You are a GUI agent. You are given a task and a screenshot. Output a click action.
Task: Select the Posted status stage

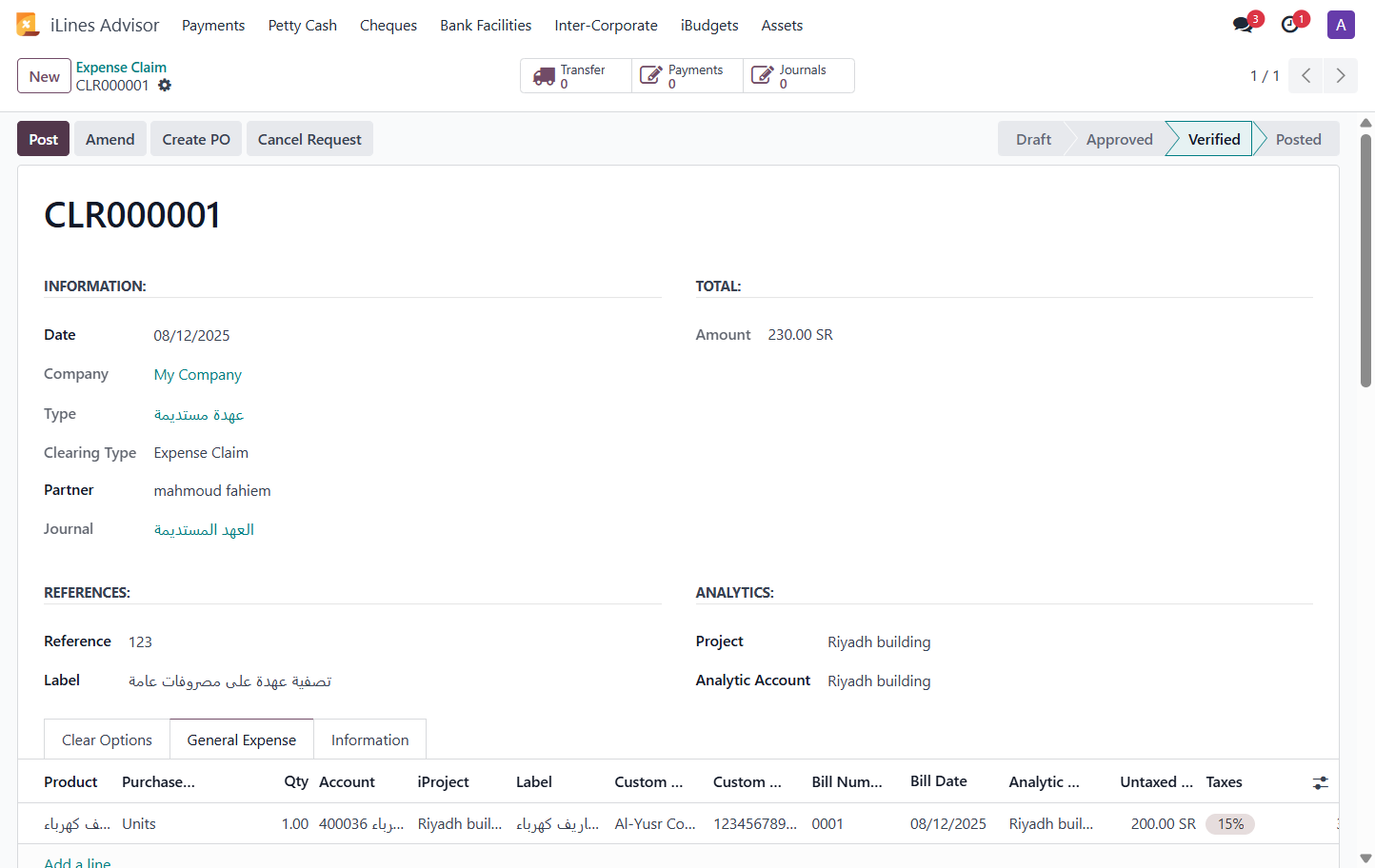1298,139
